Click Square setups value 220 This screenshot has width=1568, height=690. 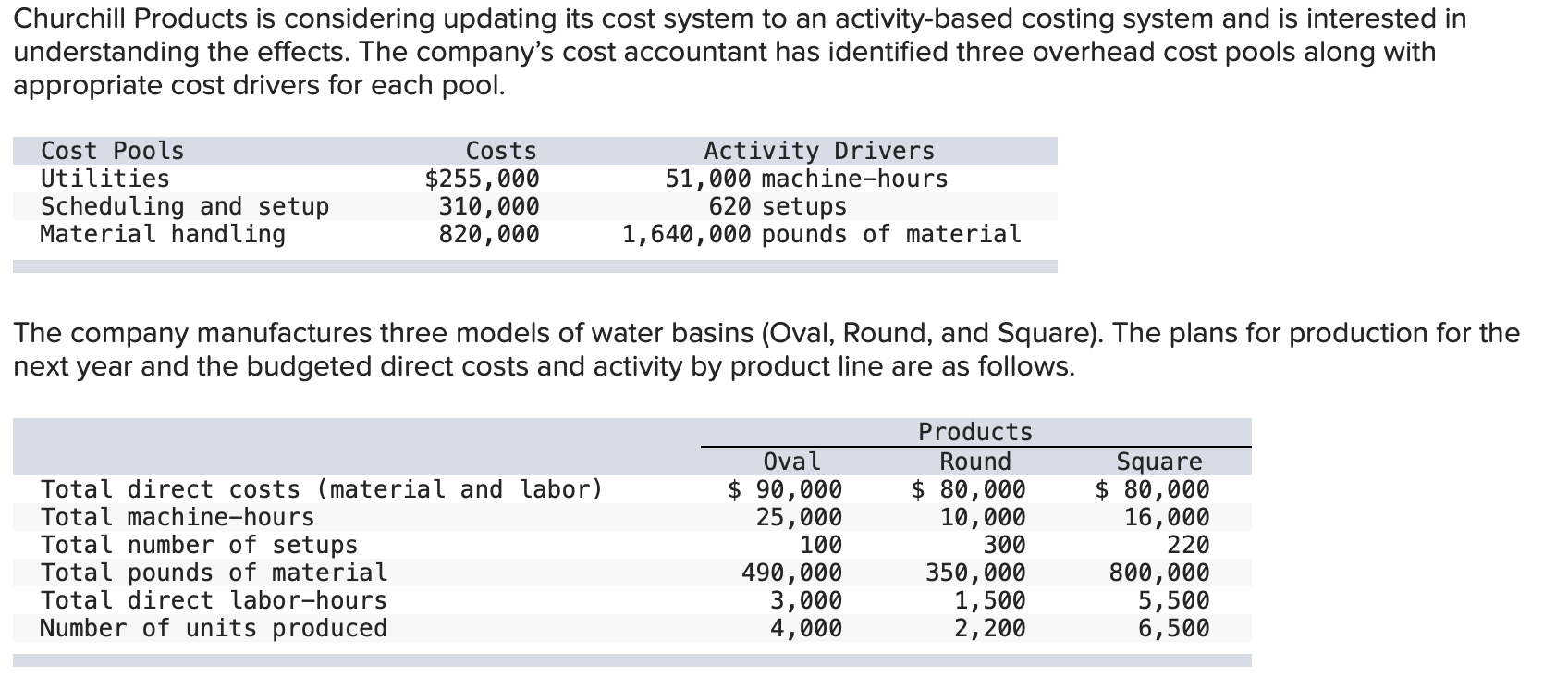point(1189,545)
